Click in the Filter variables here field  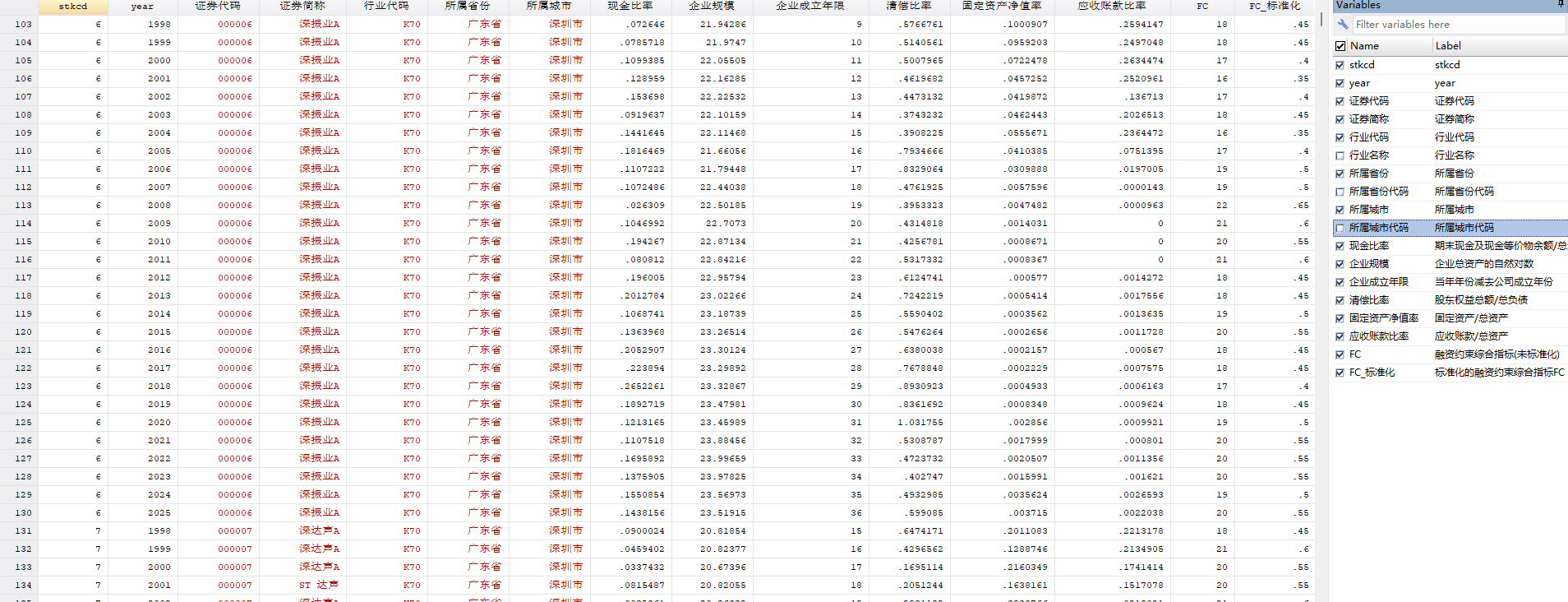point(1458,25)
